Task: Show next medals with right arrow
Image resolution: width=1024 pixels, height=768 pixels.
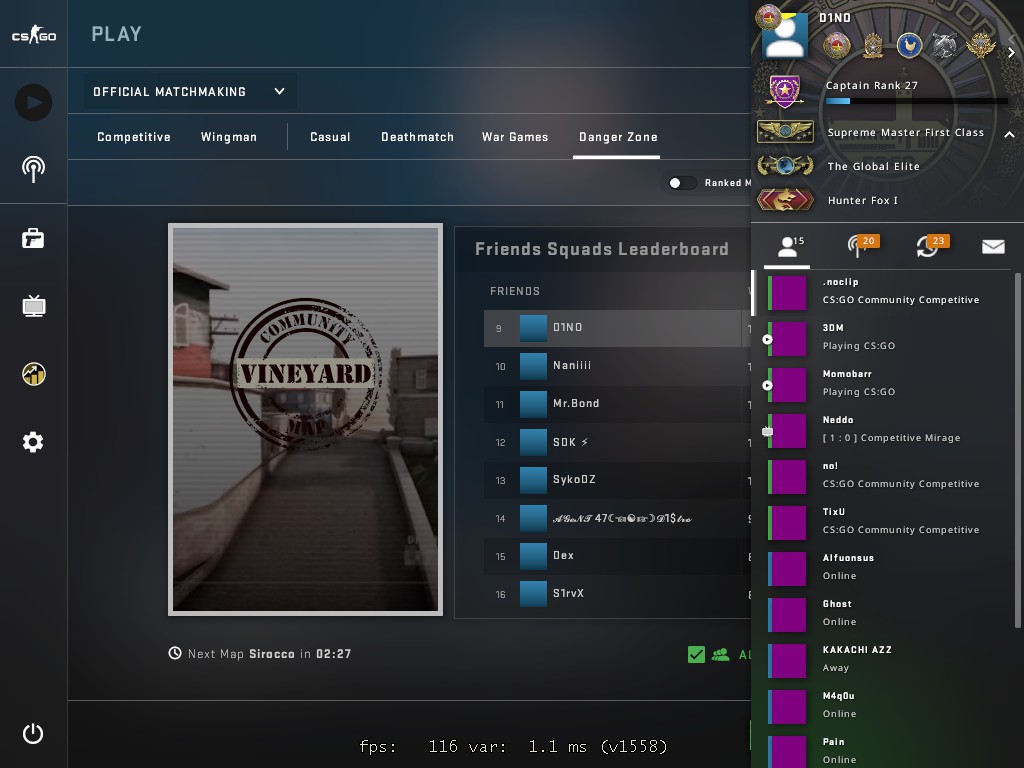Action: pos(1011,53)
